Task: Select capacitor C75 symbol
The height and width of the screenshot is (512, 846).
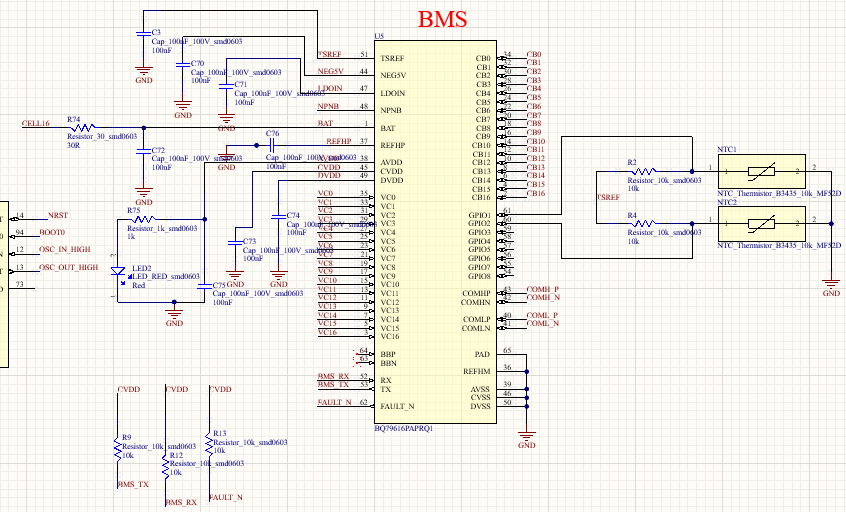Action: (204, 286)
